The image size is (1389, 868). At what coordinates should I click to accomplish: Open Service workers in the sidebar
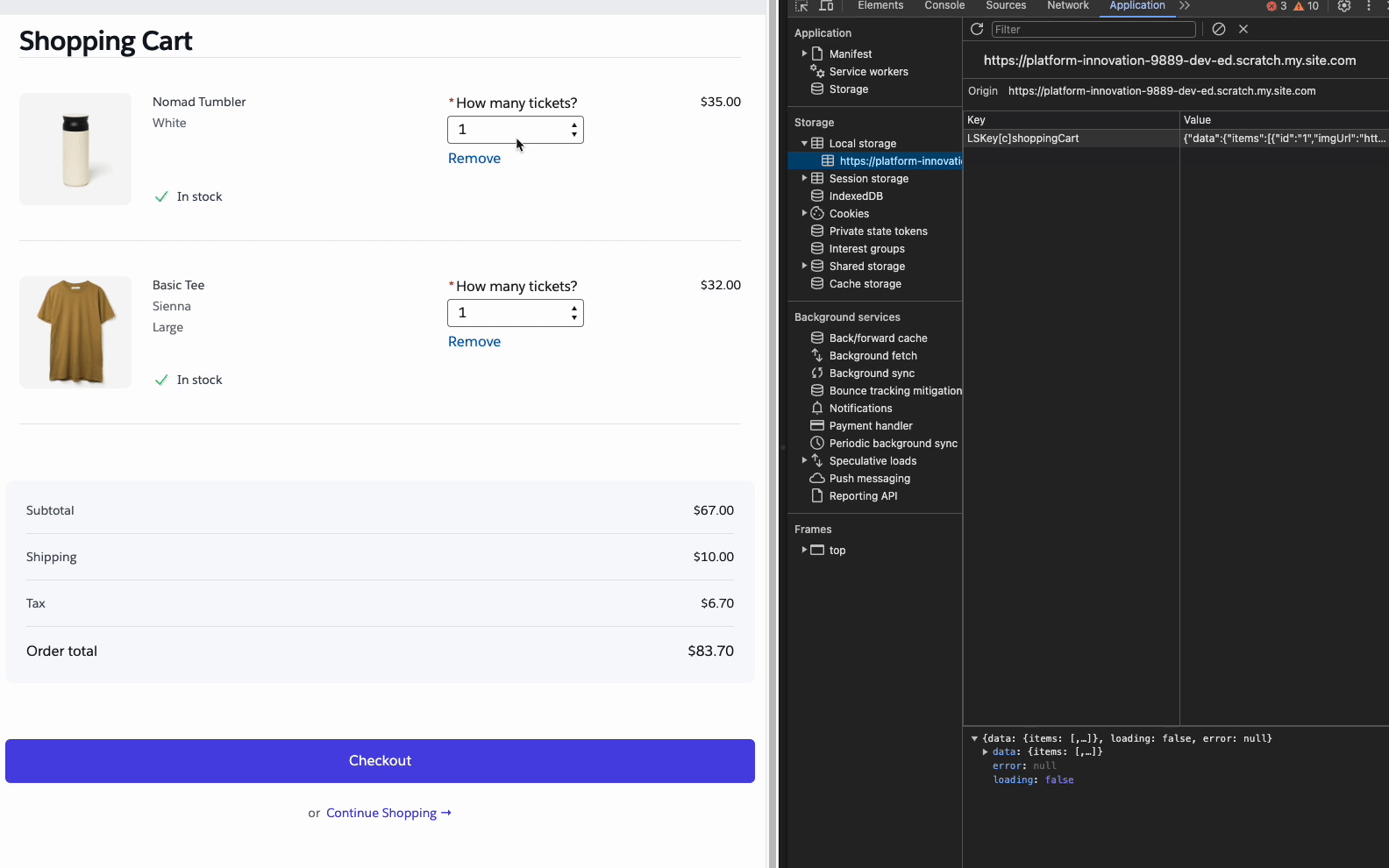click(x=868, y=72)
